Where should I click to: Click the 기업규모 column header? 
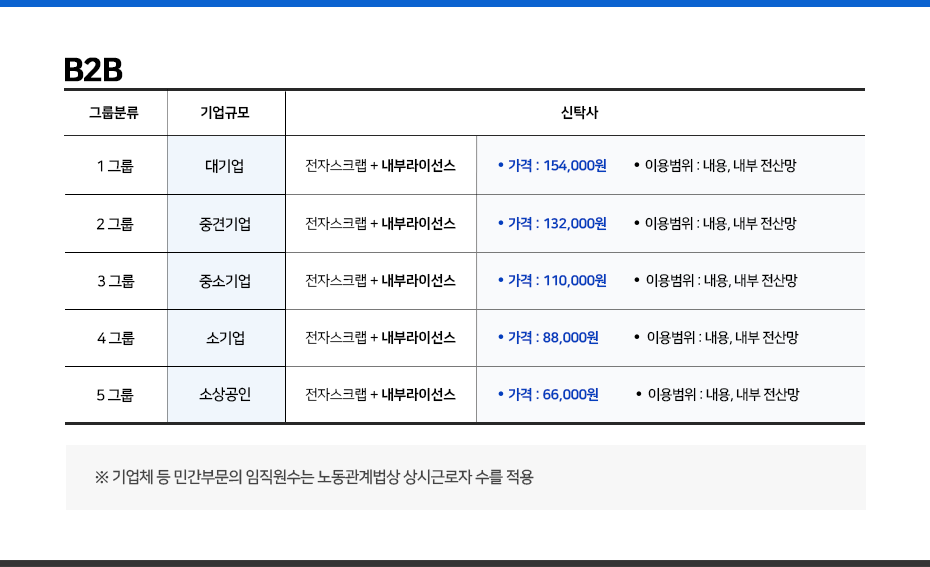point(225,113)
